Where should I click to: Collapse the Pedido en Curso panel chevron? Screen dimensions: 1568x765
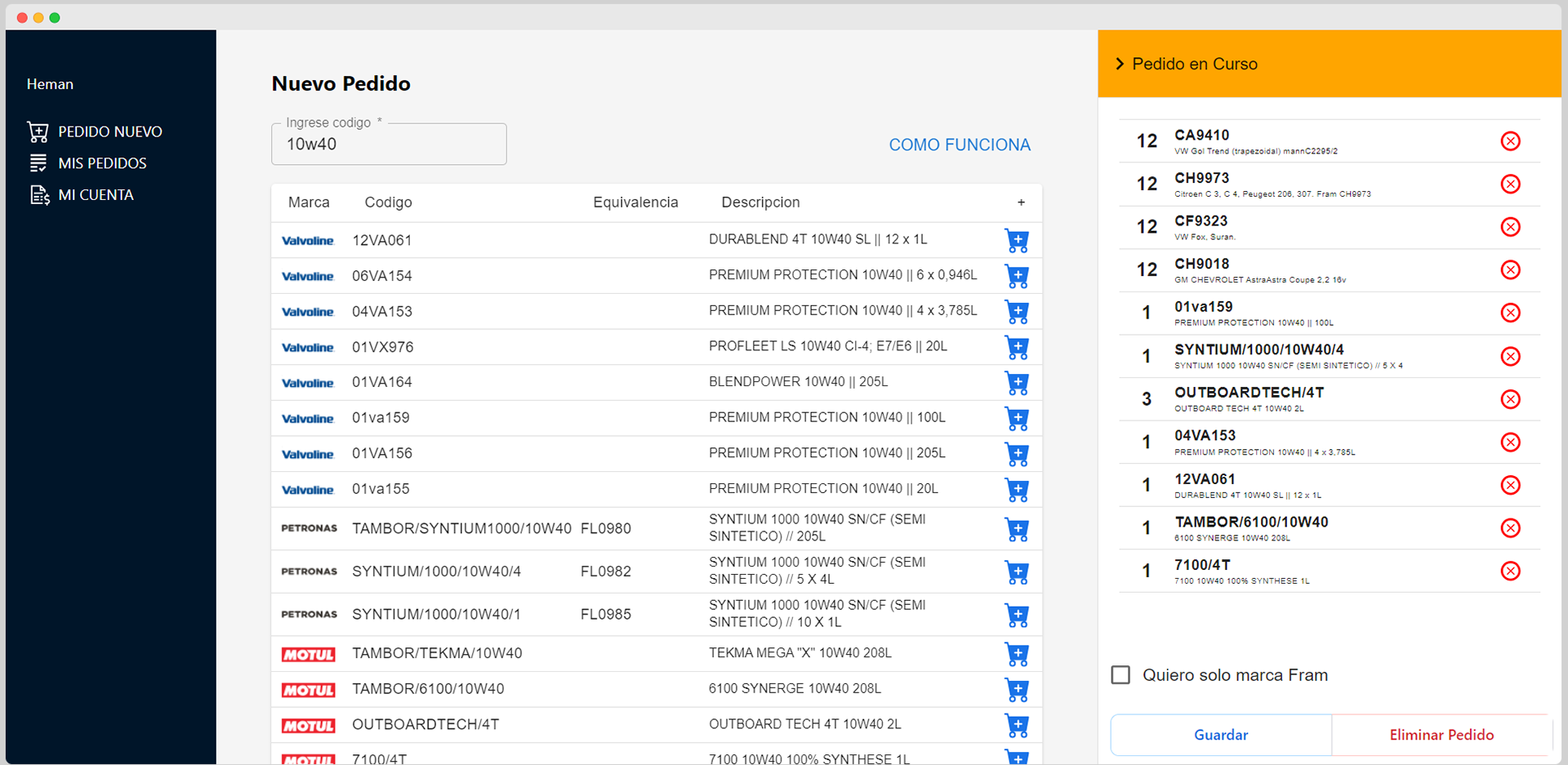tap(1120, 64)
